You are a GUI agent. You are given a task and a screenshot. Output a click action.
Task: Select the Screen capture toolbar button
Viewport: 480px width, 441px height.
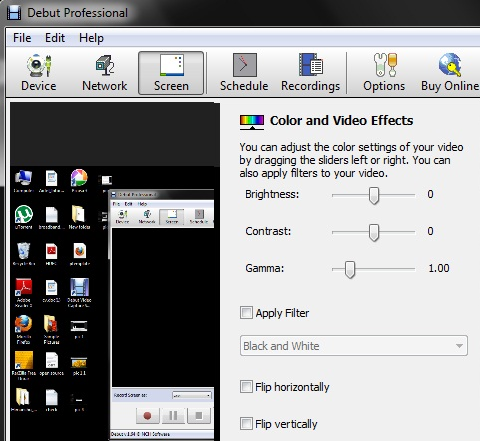tap(171, 73)
